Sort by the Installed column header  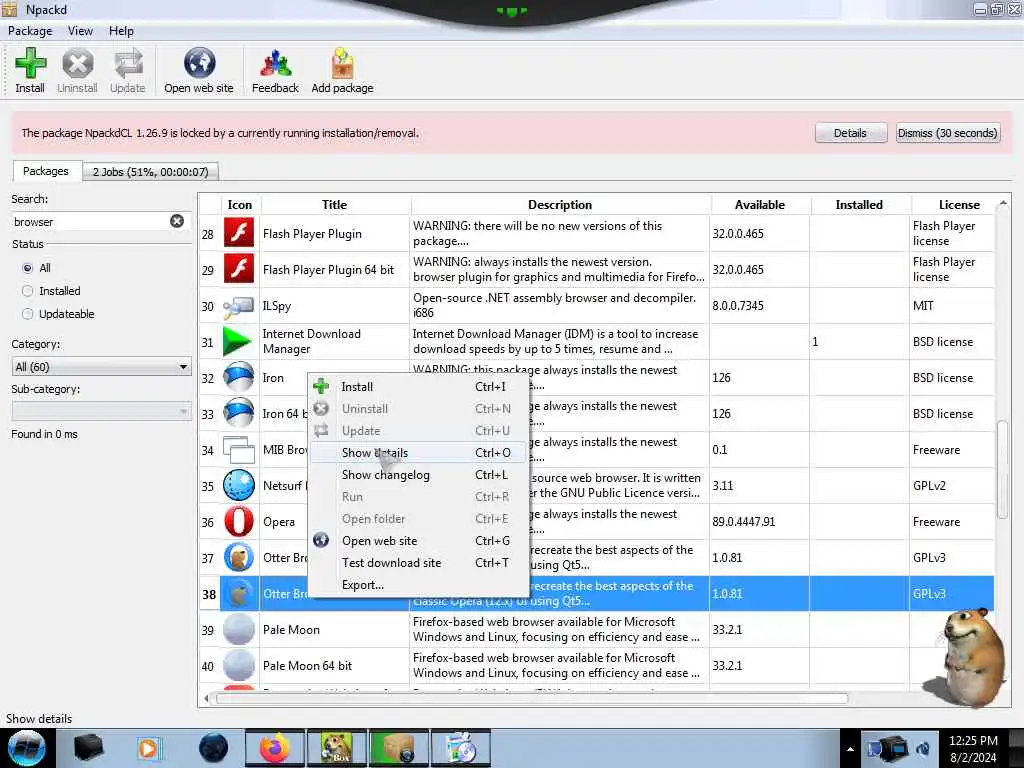[x=859, y=204]
